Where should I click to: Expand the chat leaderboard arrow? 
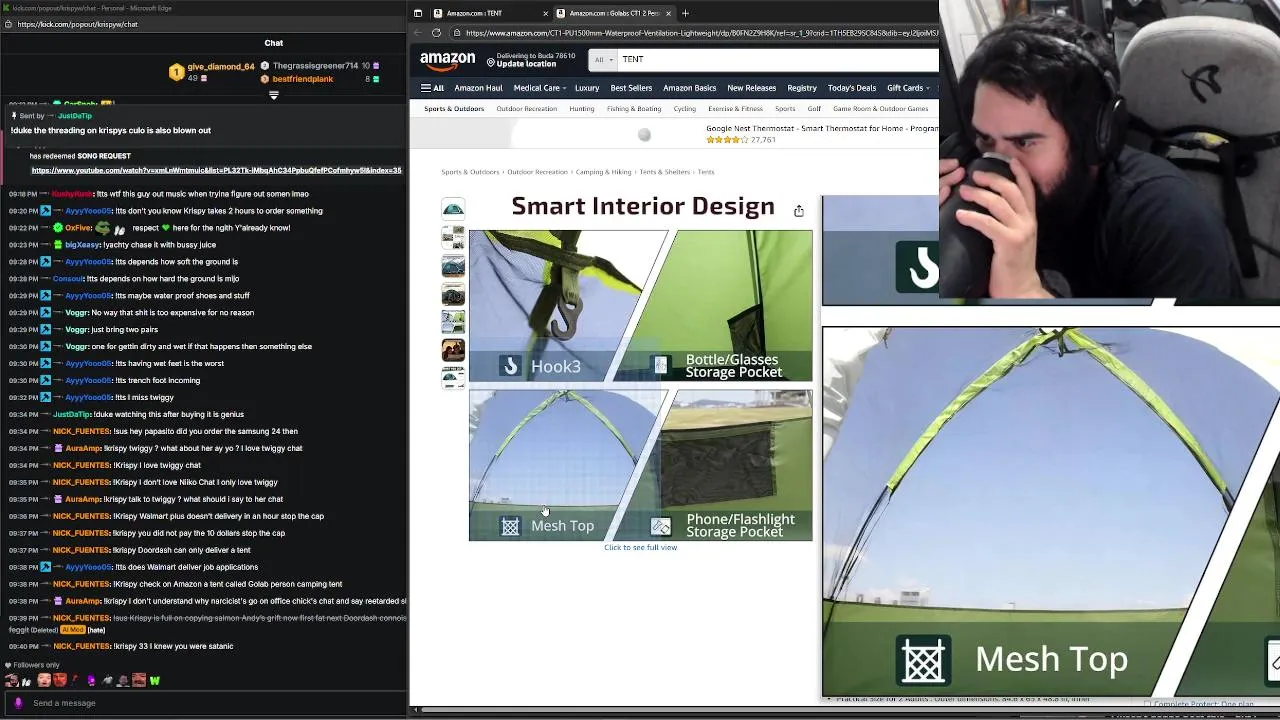coord(273,96)
